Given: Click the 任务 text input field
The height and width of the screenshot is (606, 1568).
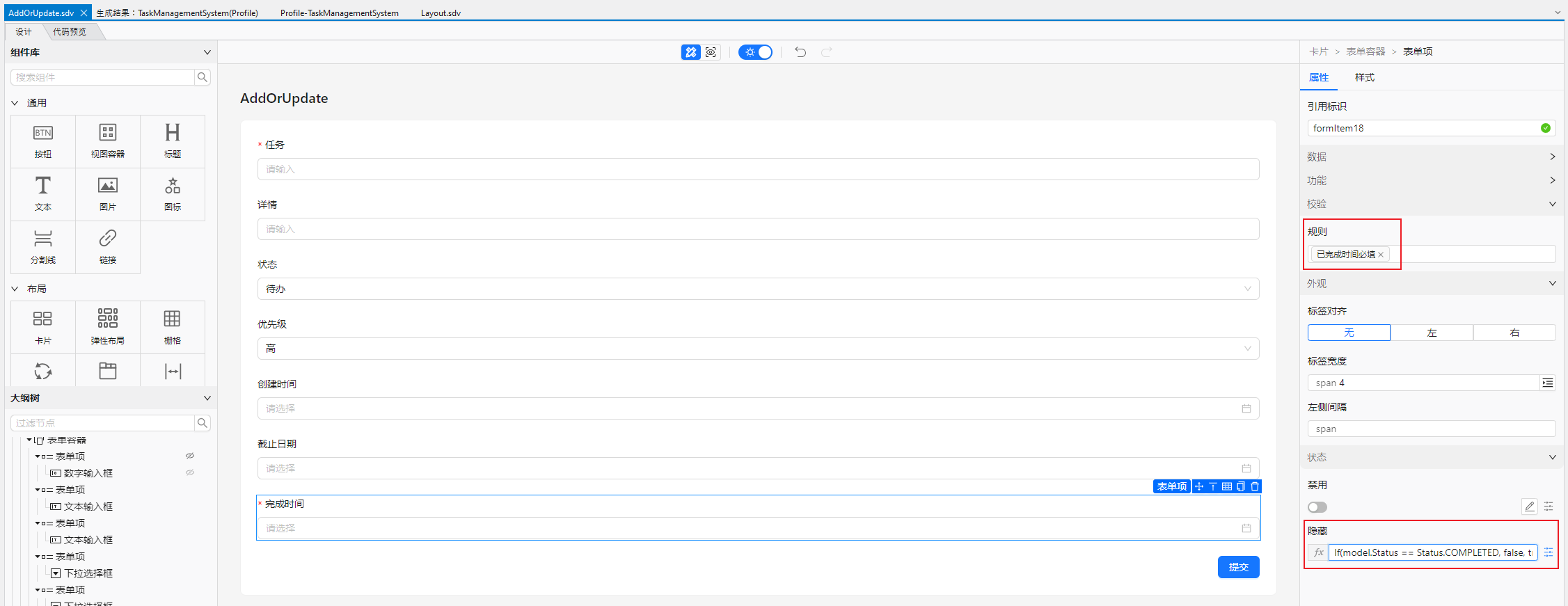Looking at the screenshot, I should click(x=758, y=169).
